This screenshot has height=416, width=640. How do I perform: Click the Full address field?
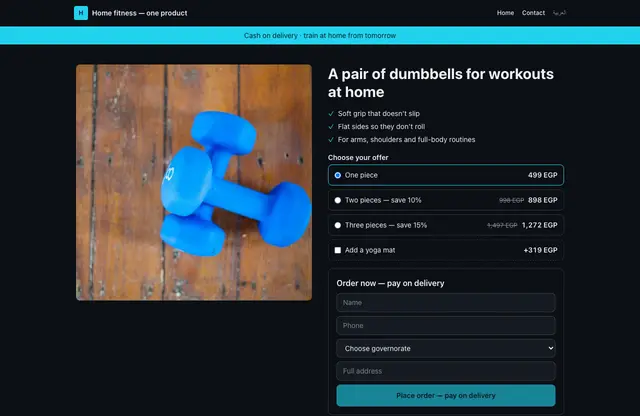coord(446,371)
